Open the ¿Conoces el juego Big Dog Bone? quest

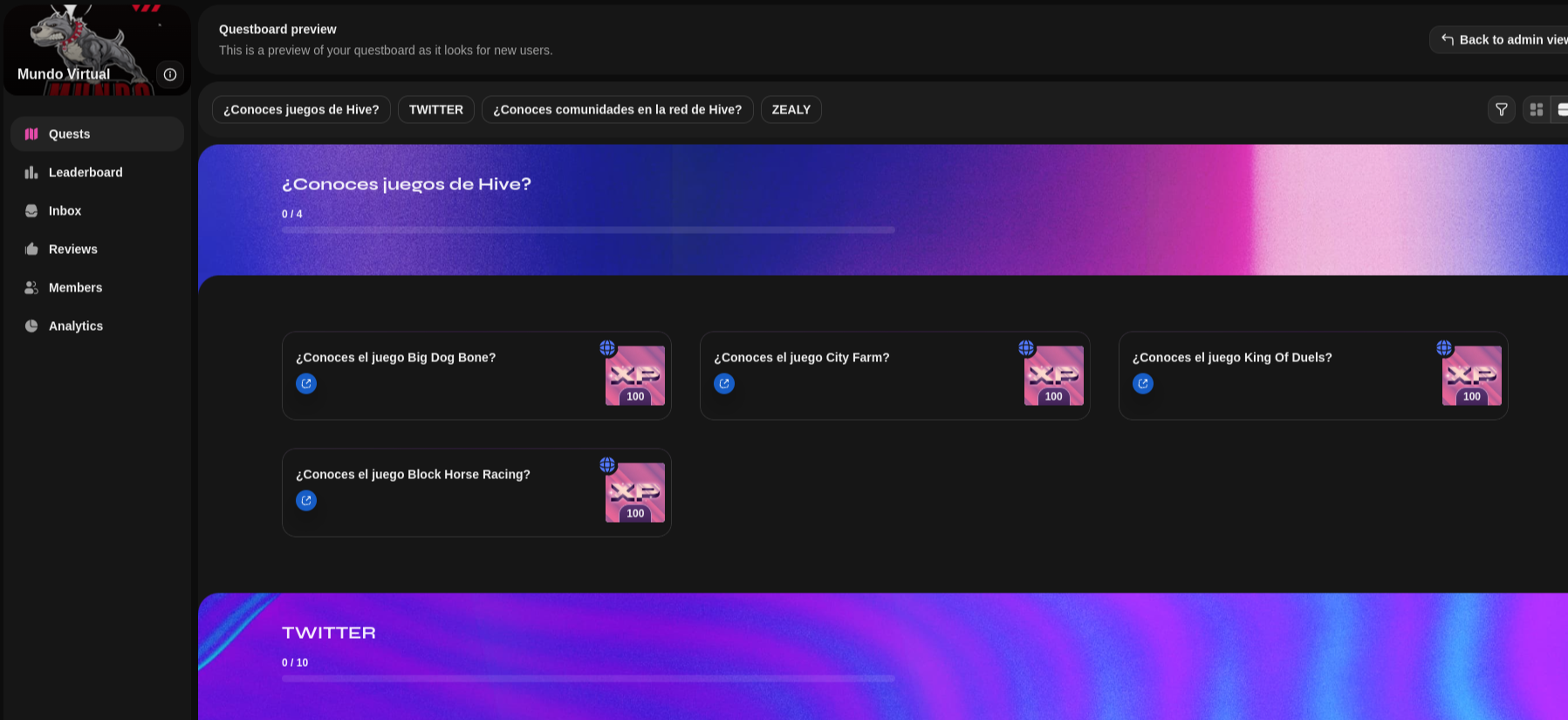(x=476, y=375)
